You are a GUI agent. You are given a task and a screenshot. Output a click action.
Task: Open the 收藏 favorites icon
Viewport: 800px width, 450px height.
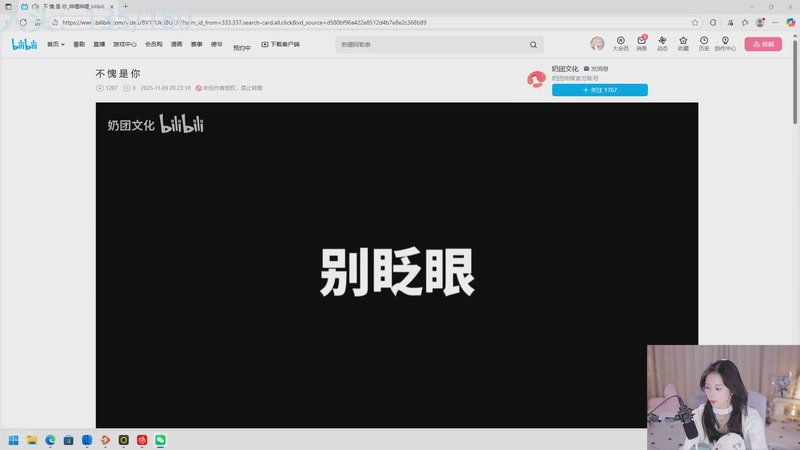click(x=683, y=44)
